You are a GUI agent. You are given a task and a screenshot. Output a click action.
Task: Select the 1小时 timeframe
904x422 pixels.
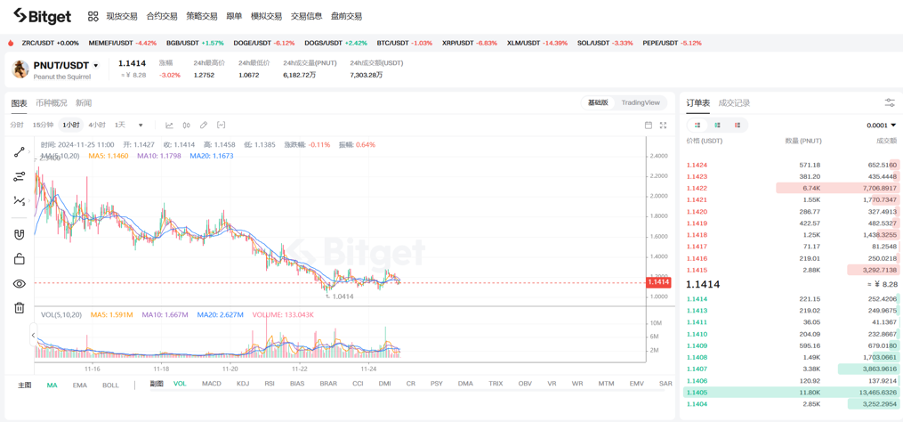72,125
